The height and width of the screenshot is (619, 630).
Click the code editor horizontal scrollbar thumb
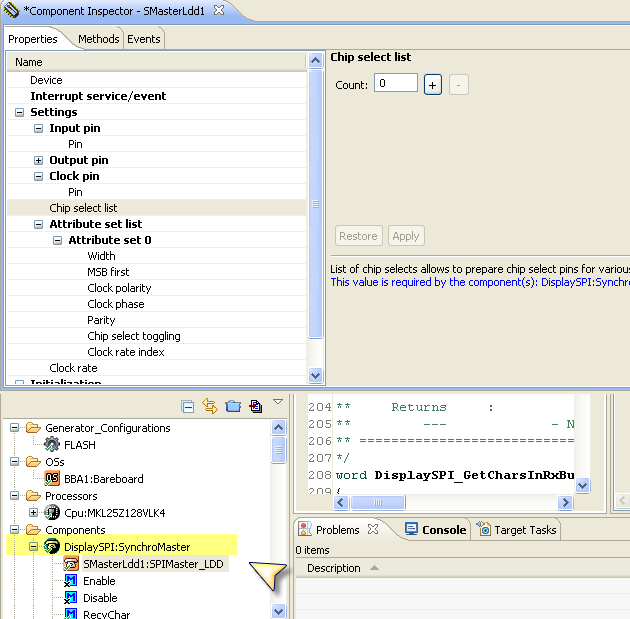(378, 502)
